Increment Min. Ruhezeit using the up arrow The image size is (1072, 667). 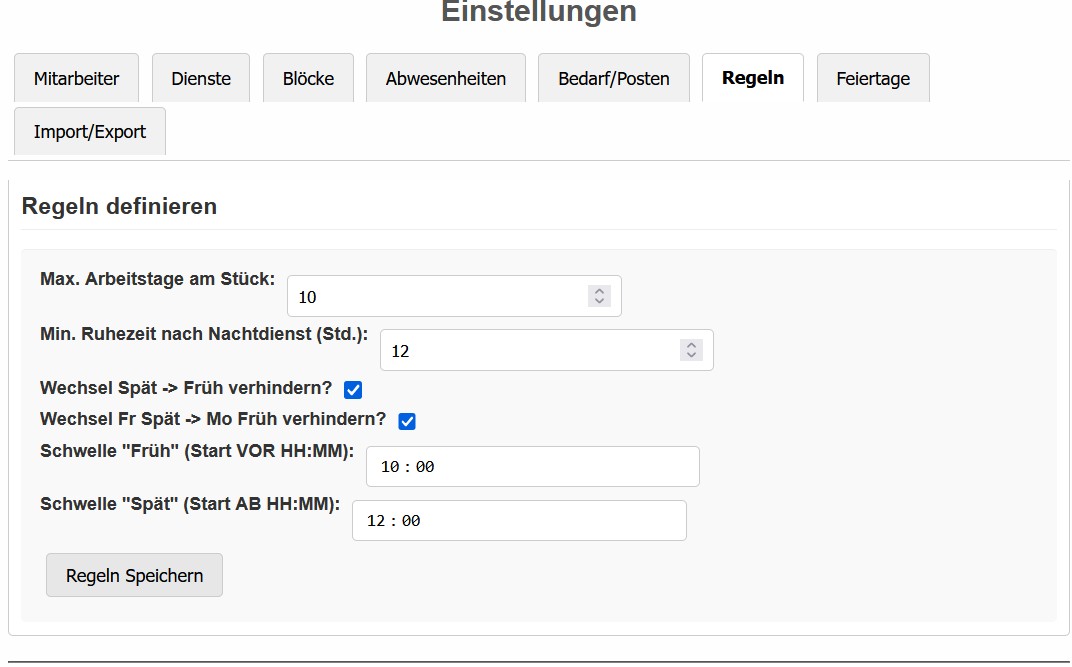691,345
